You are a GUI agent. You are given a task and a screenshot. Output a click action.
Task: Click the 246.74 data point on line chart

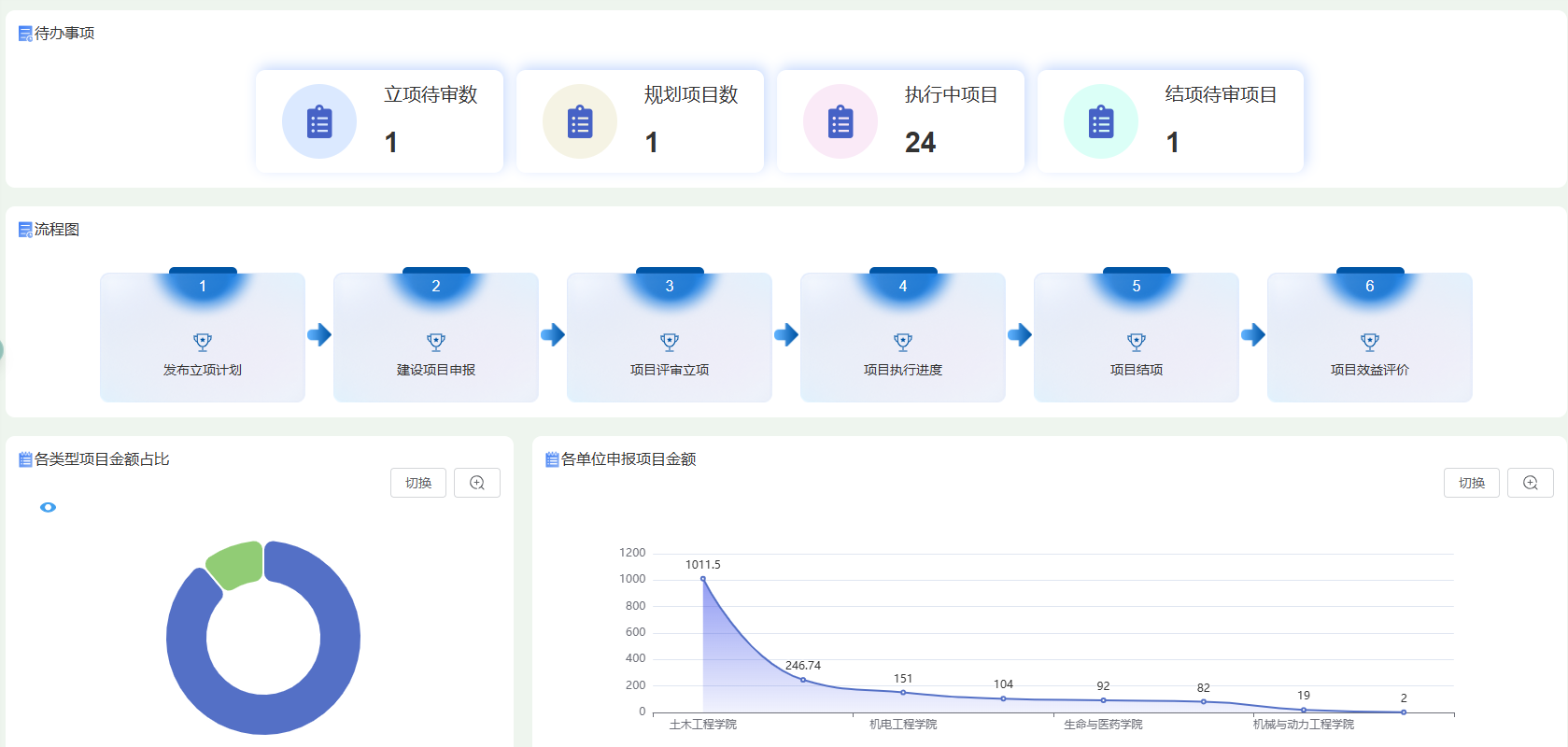pyautogui.click(x=803, y=680)
